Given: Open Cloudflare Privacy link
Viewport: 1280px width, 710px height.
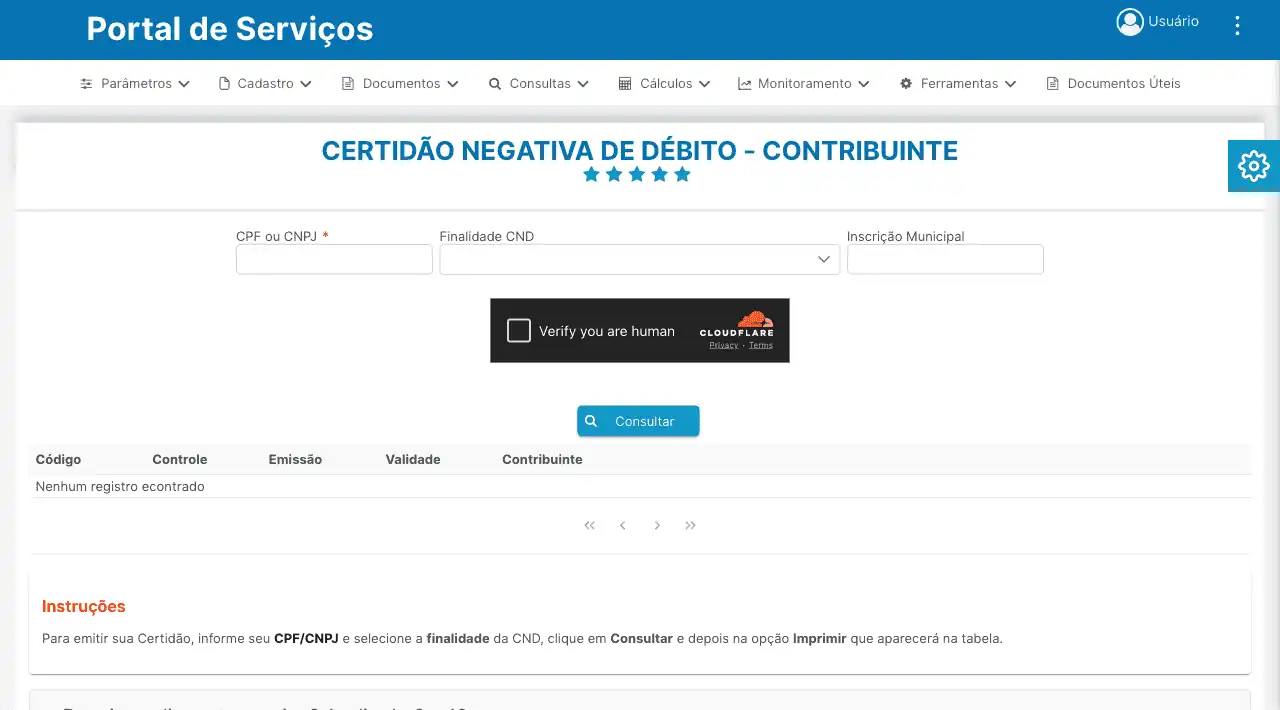Looking at the screenshot, I should coord(723,346).
